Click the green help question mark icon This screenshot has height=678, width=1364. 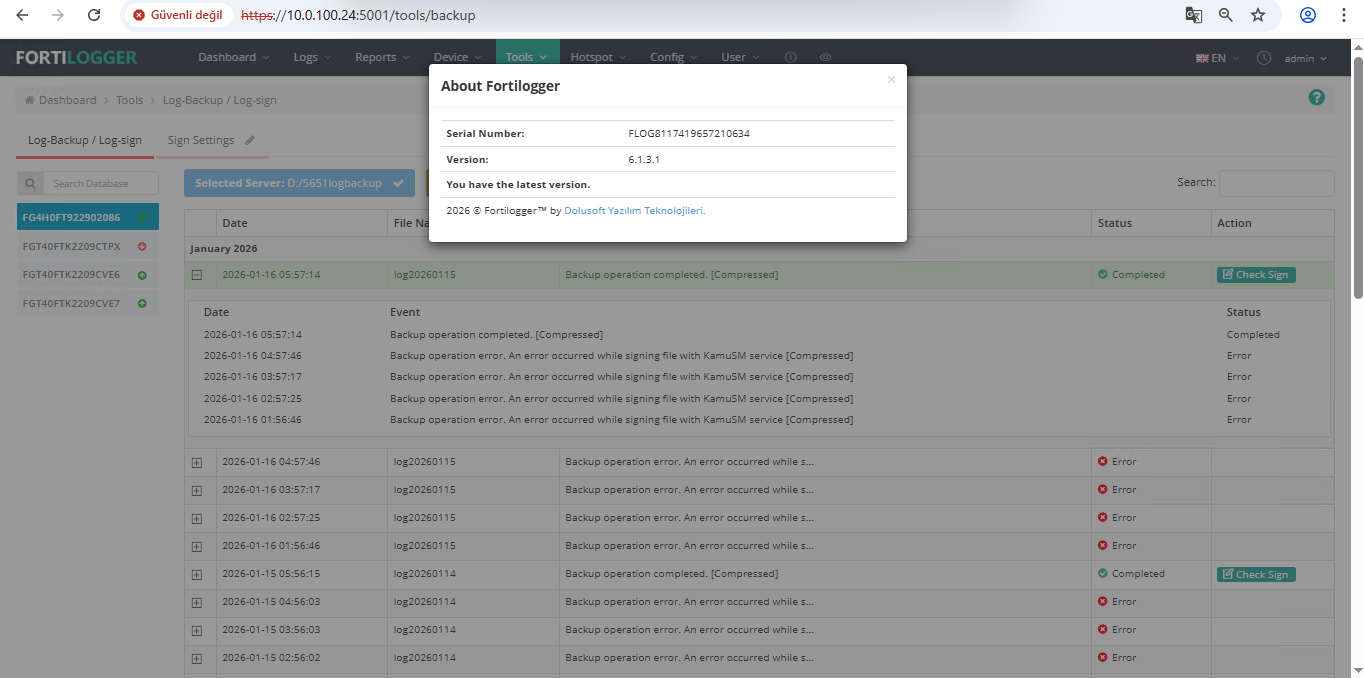tap(1317, 97)
